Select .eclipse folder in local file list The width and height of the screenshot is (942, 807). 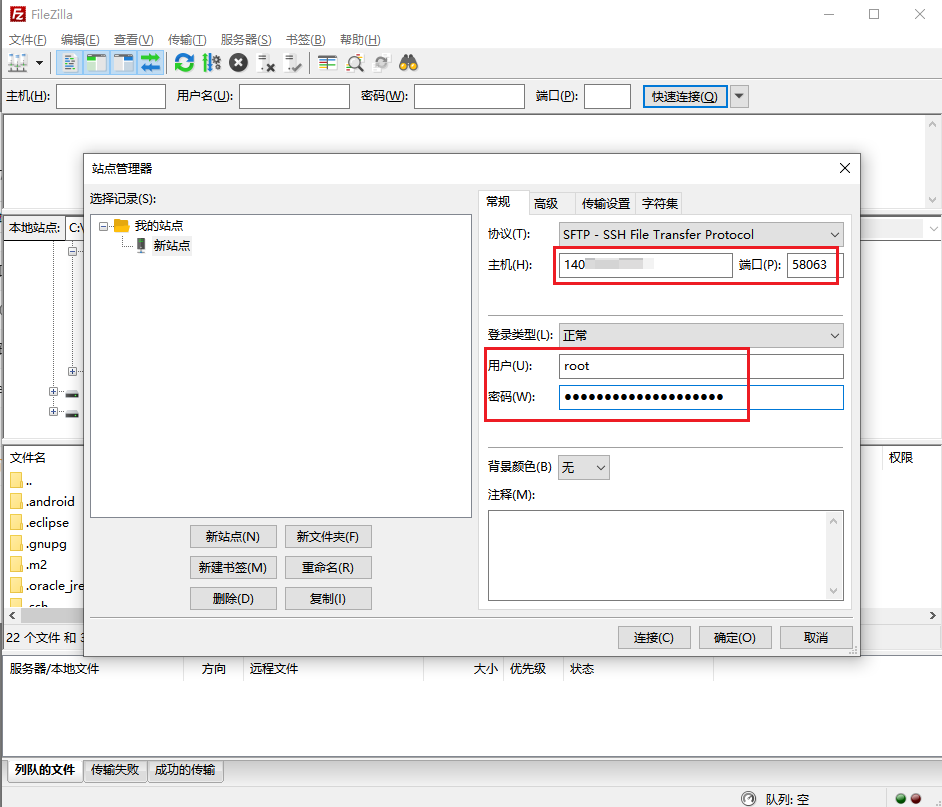pyautogui.click(x=40, y=523)
